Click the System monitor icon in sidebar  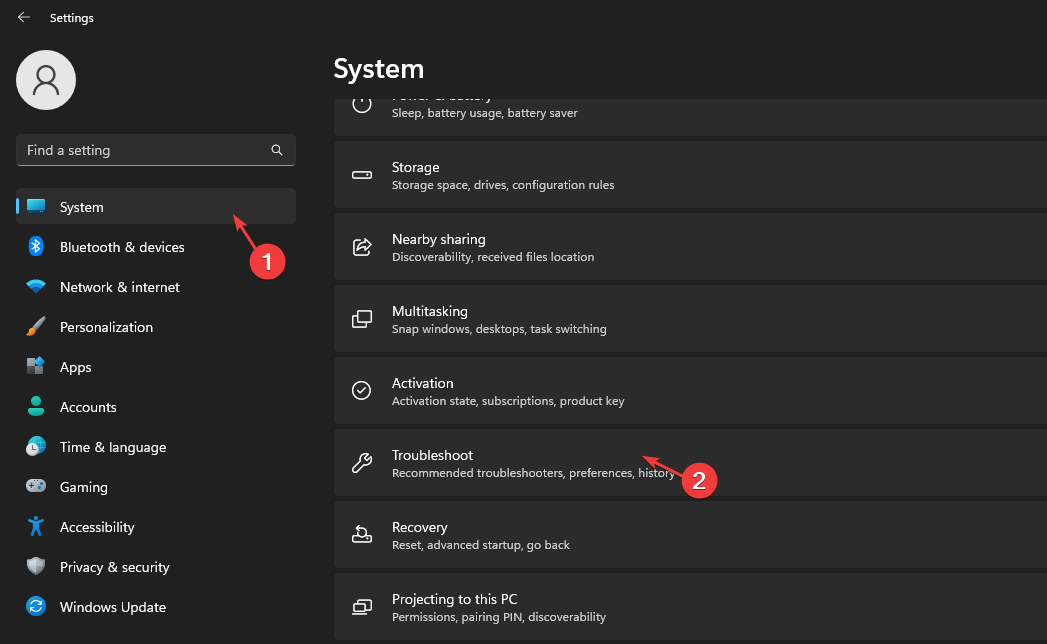[x=36, y=206]
